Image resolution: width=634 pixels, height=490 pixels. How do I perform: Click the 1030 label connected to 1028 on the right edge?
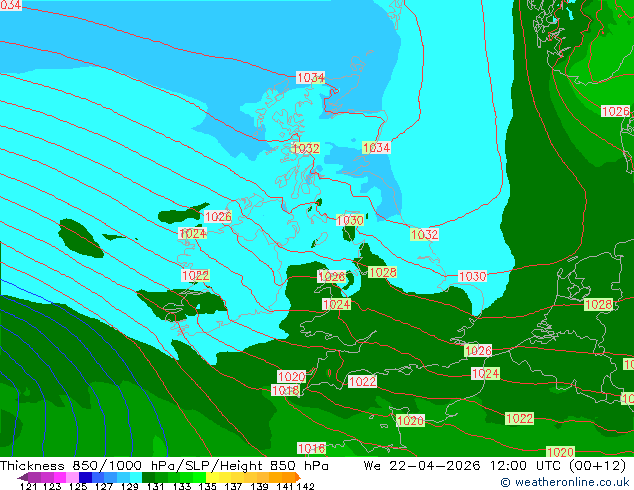pos(472,277)
